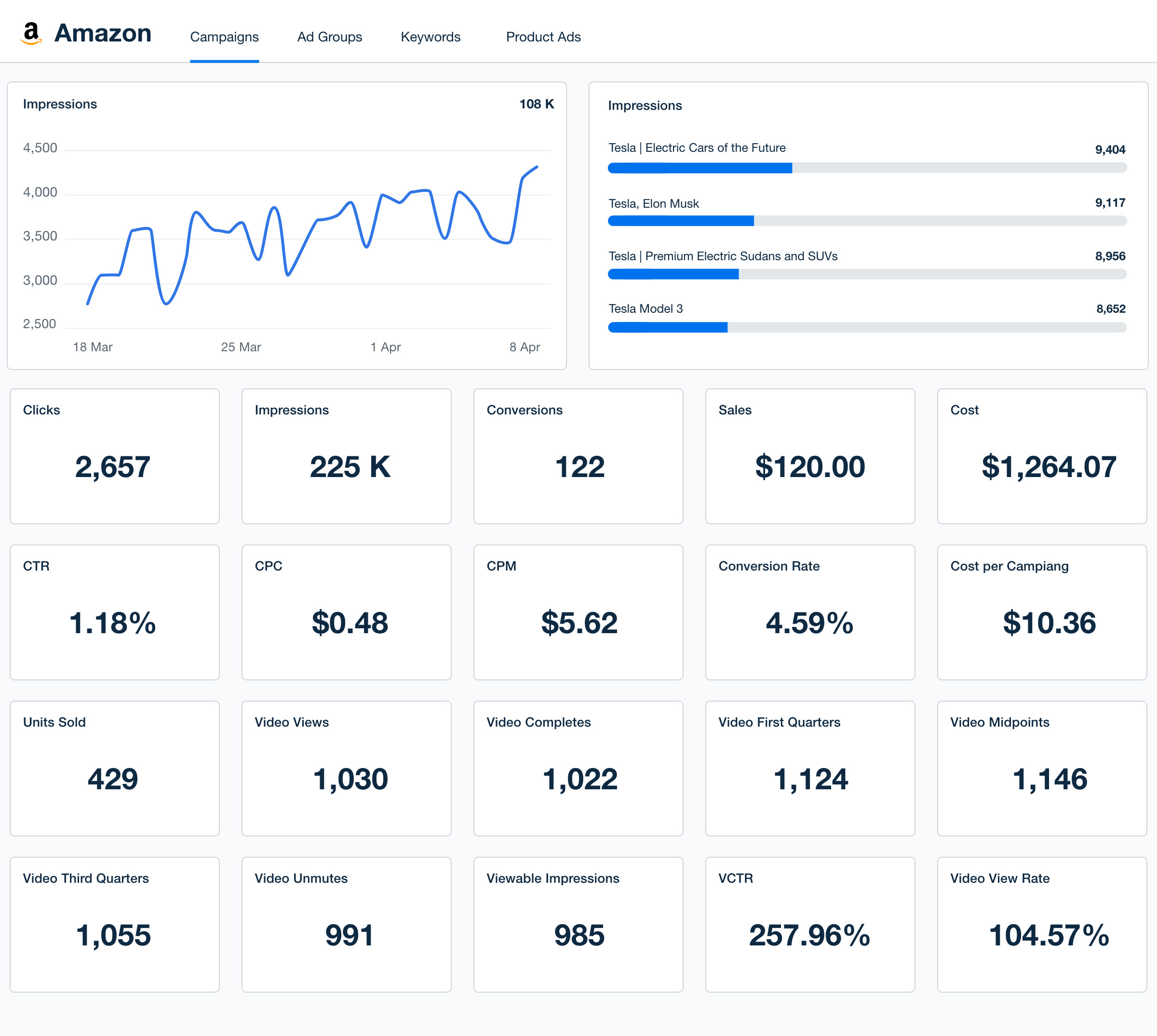Switch to the Campaigns tab
The image size is (1157, 1036).
tap(224, 37)
